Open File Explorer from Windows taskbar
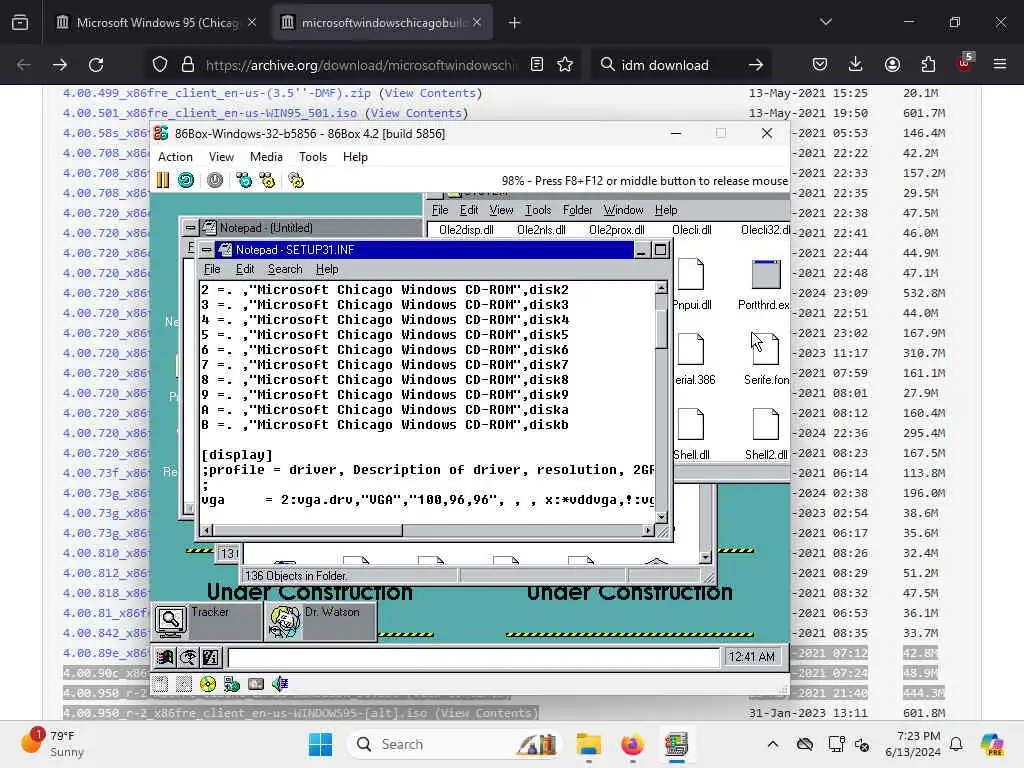The width and height of the screenshot is (1024, 768). tap(588, 744)
